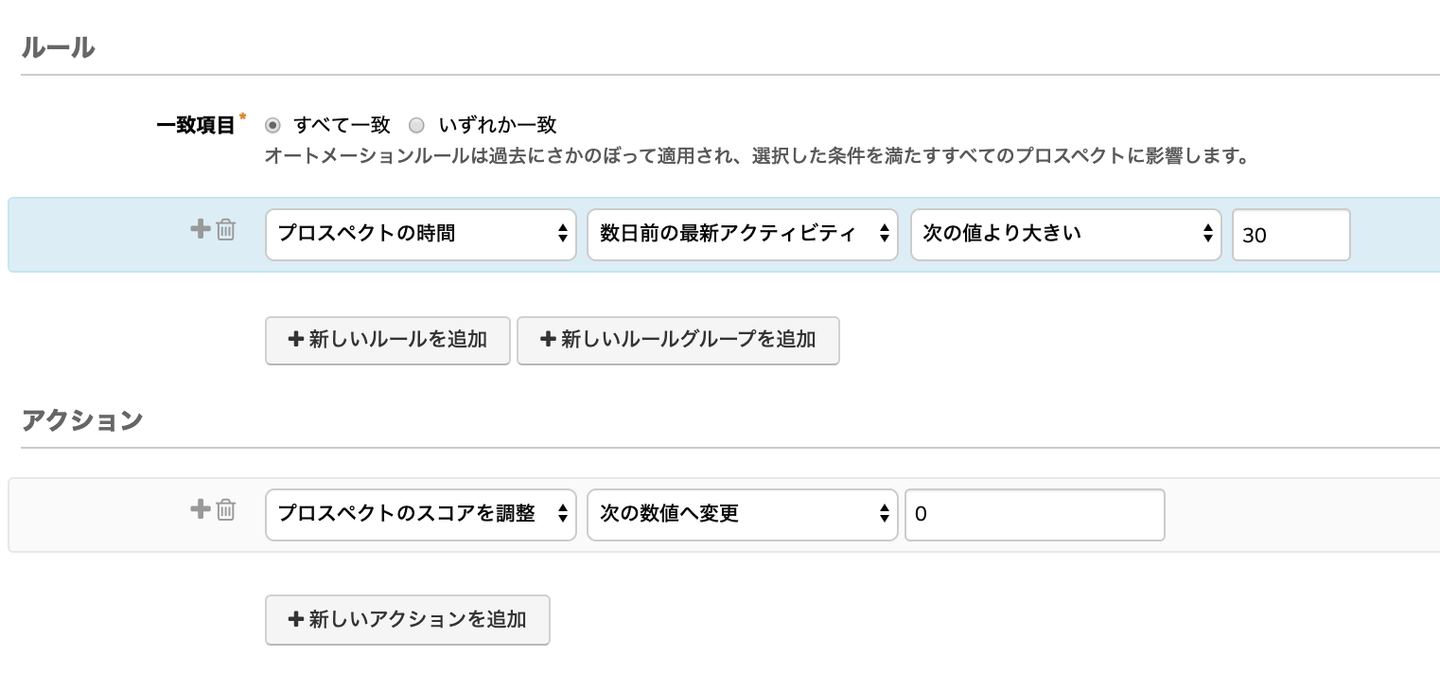Open the プロスペクトの時間 dropdown
Screen dimensions: 1440x674
[420, 234]
